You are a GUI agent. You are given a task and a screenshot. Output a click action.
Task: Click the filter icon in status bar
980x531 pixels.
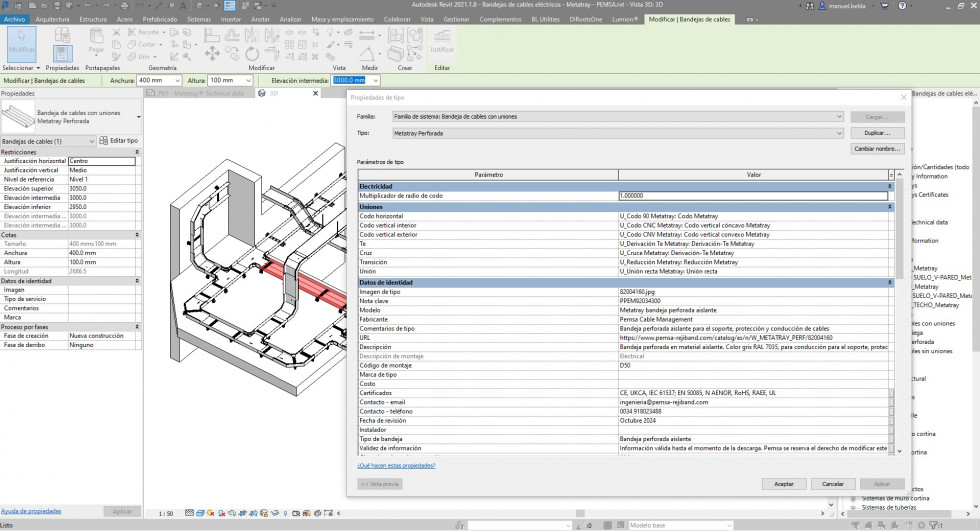[934, 525]
